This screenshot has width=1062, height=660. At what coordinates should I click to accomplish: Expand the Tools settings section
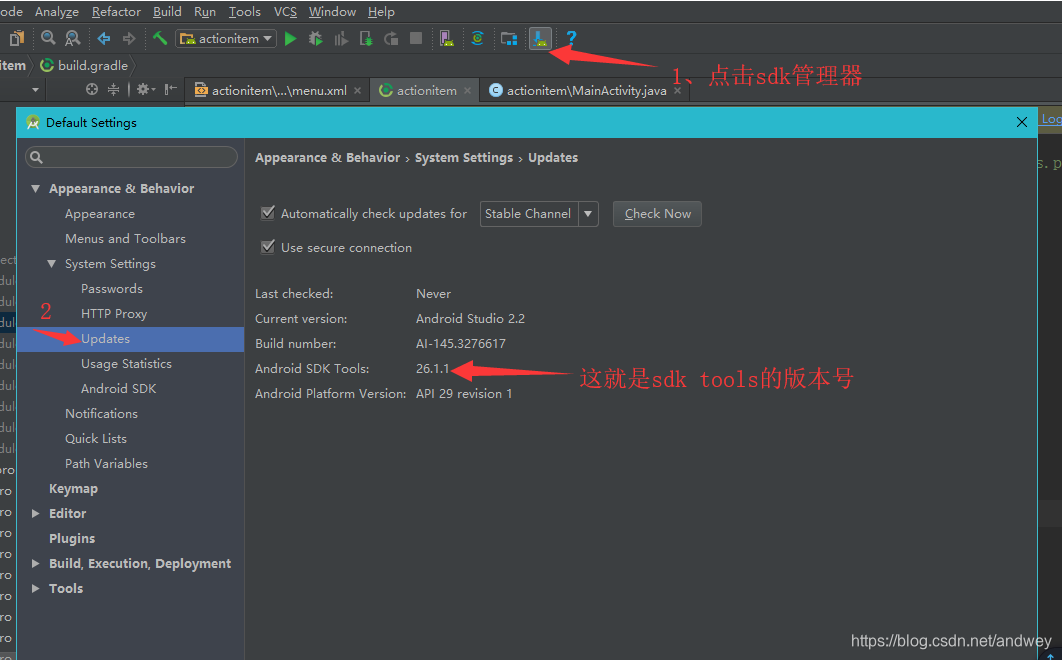35,589
